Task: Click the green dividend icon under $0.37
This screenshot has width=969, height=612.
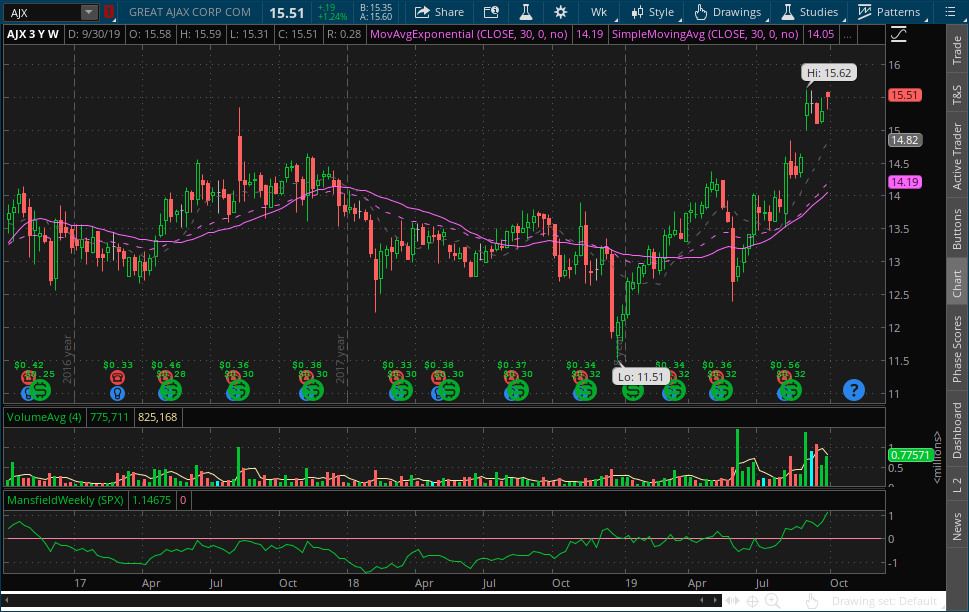Action: [x=517, y=391]
